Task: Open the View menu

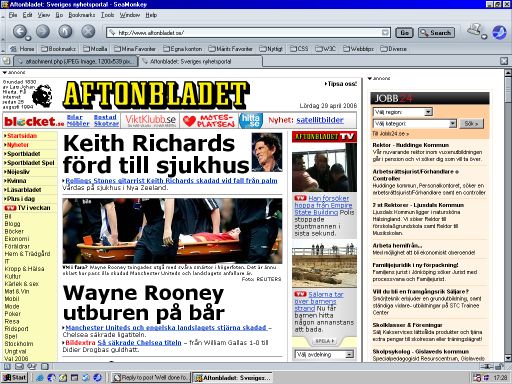Action: [44, 15]
